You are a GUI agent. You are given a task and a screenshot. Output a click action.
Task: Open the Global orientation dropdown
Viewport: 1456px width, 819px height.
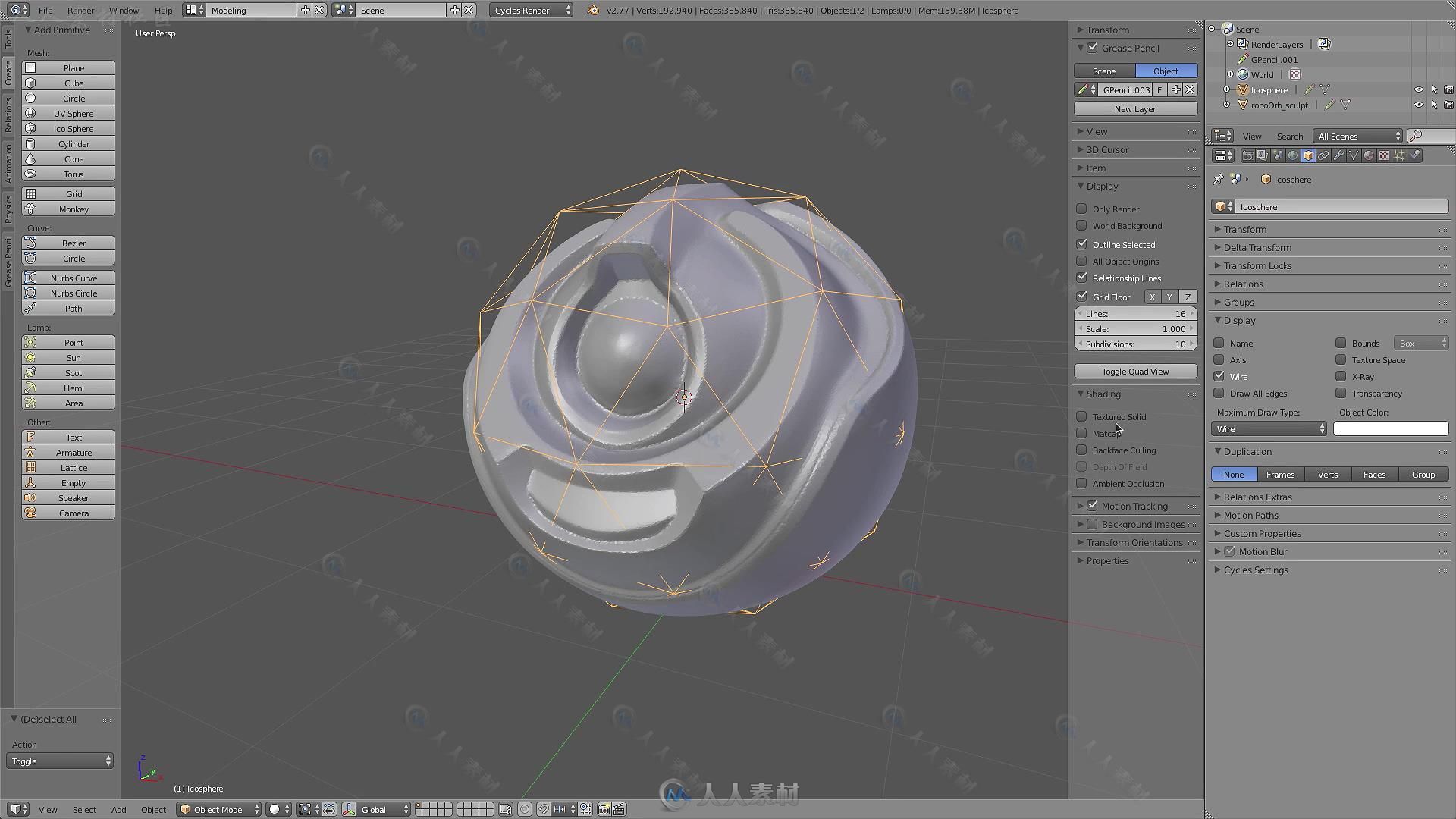click(x=384, y=809)
